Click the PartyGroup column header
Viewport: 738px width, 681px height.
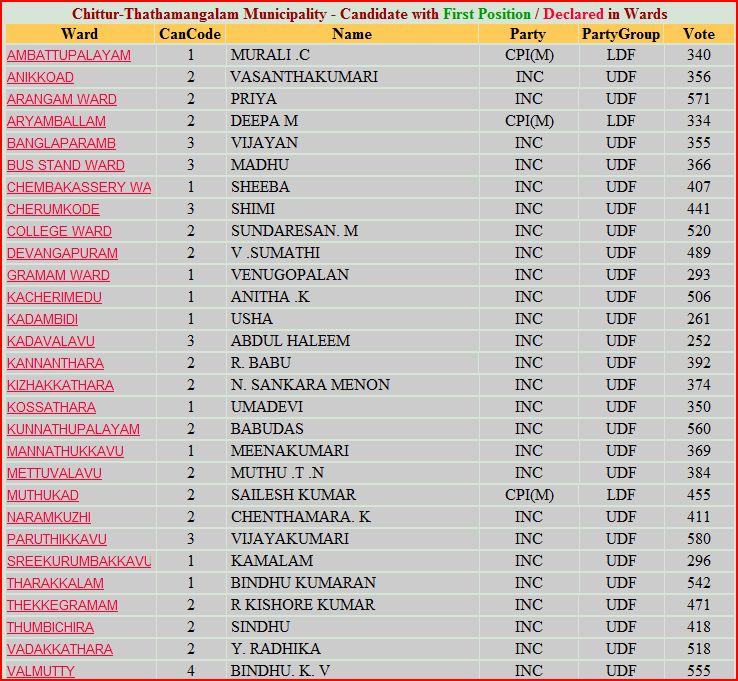pyautogui.click(x=621, y=34)
